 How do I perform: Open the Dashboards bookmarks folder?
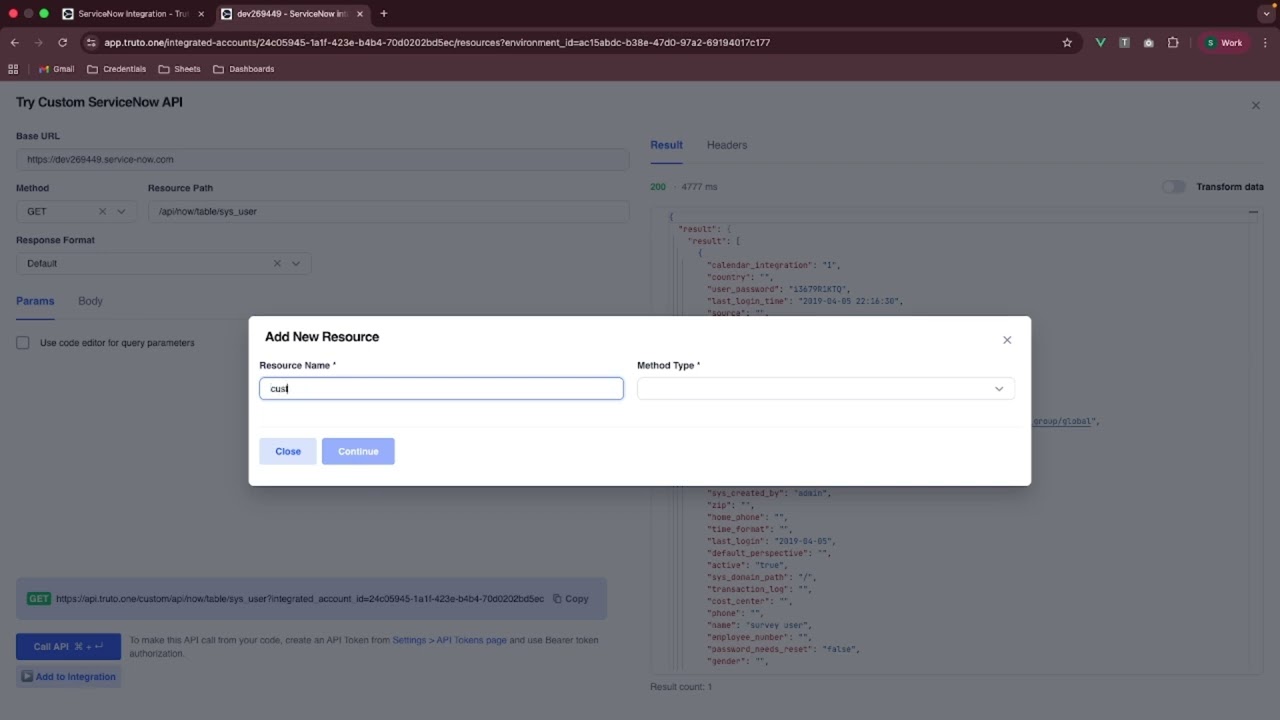pyautogui.click(x=244, y=69)
